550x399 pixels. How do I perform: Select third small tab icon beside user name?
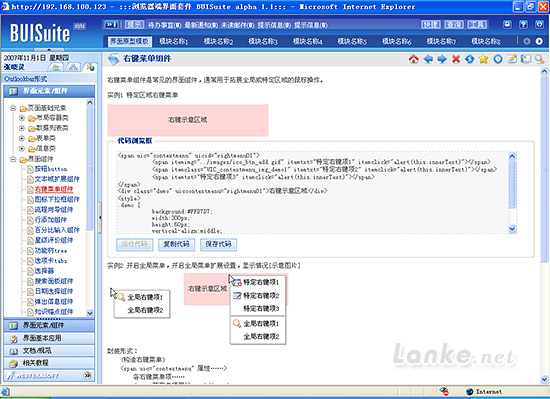pyautogui.click(x=90, y=67)
